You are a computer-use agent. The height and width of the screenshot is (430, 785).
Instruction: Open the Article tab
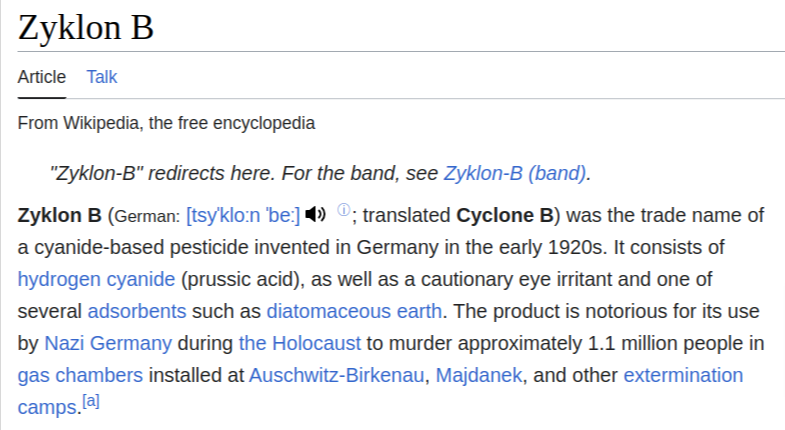[42, 77]
